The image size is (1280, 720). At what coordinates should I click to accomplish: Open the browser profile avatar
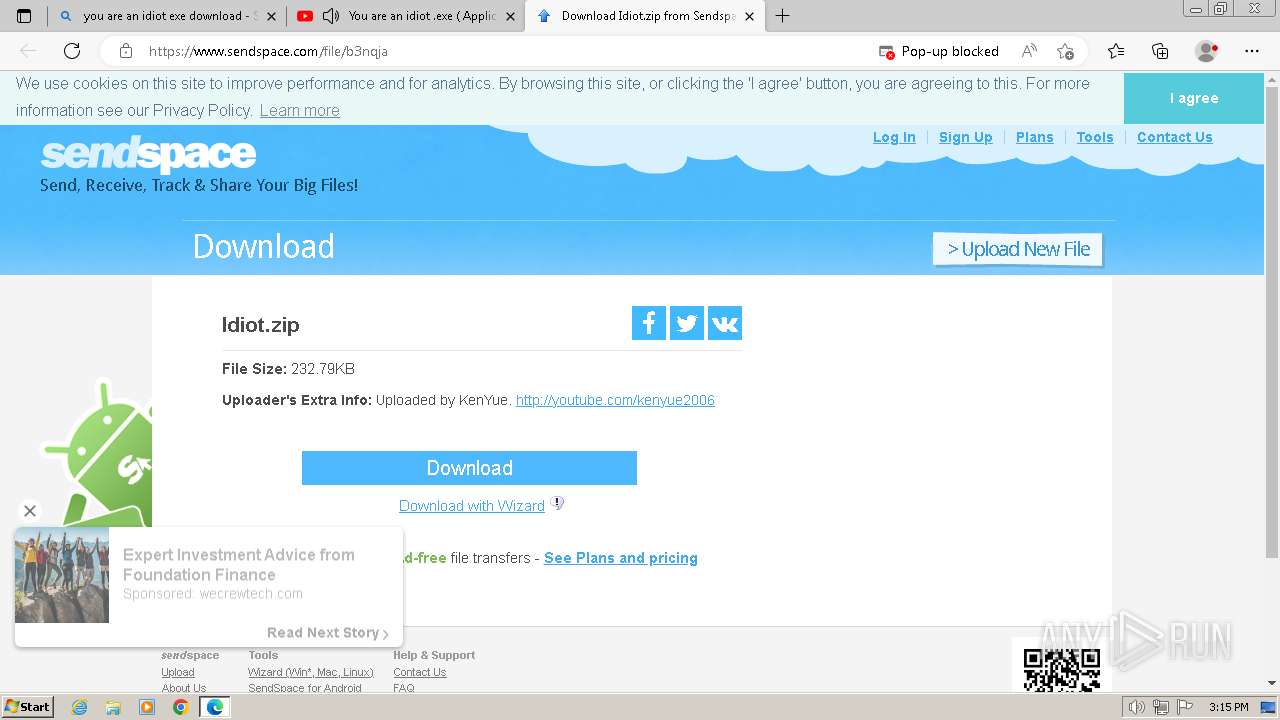(1207, 51)
